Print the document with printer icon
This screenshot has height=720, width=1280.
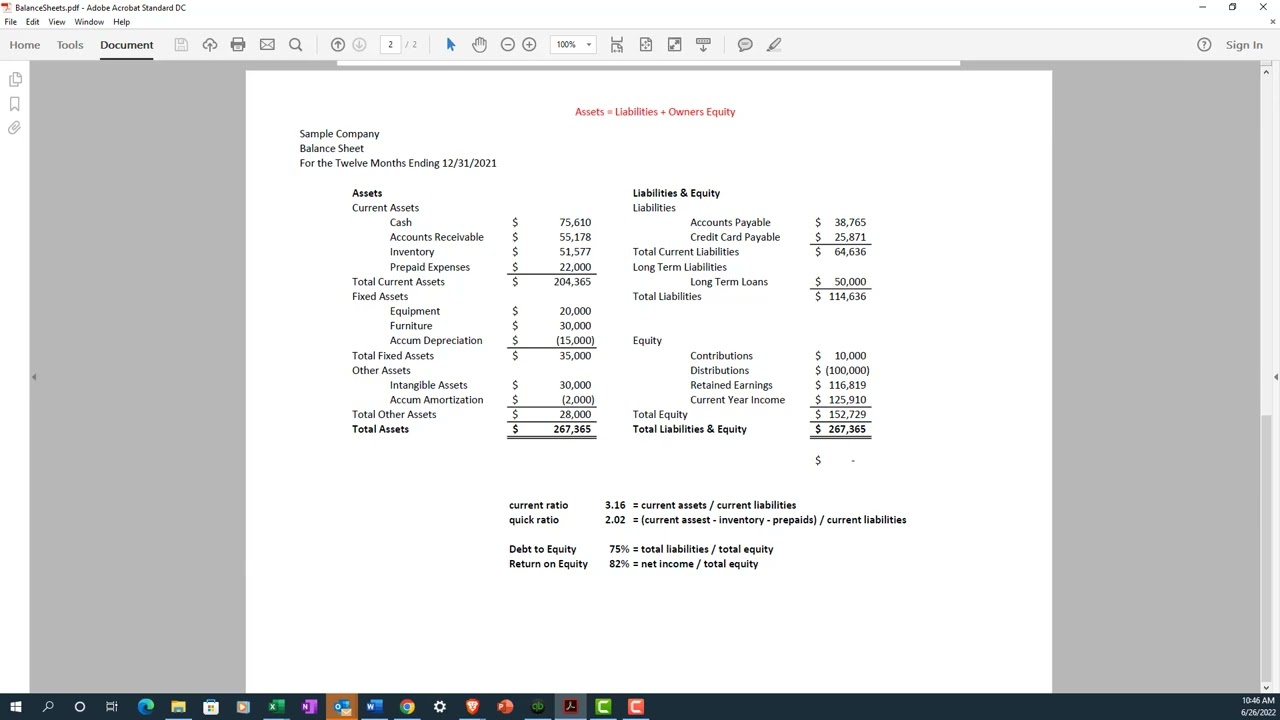(238, 45)
